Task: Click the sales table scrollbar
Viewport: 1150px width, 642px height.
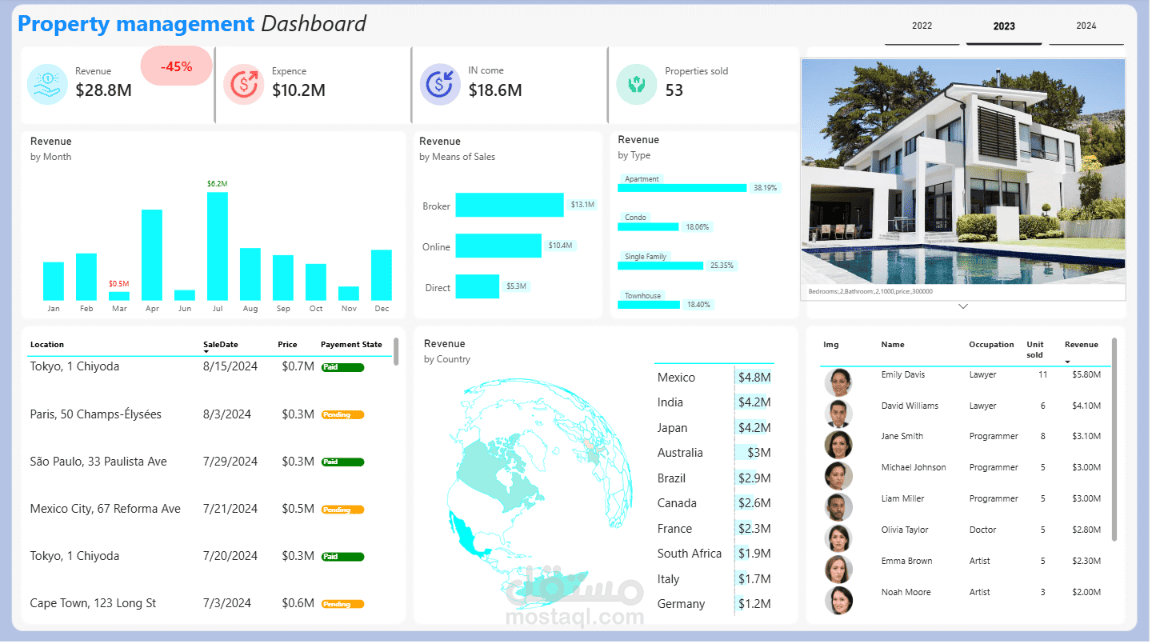Action: point(396,351)
